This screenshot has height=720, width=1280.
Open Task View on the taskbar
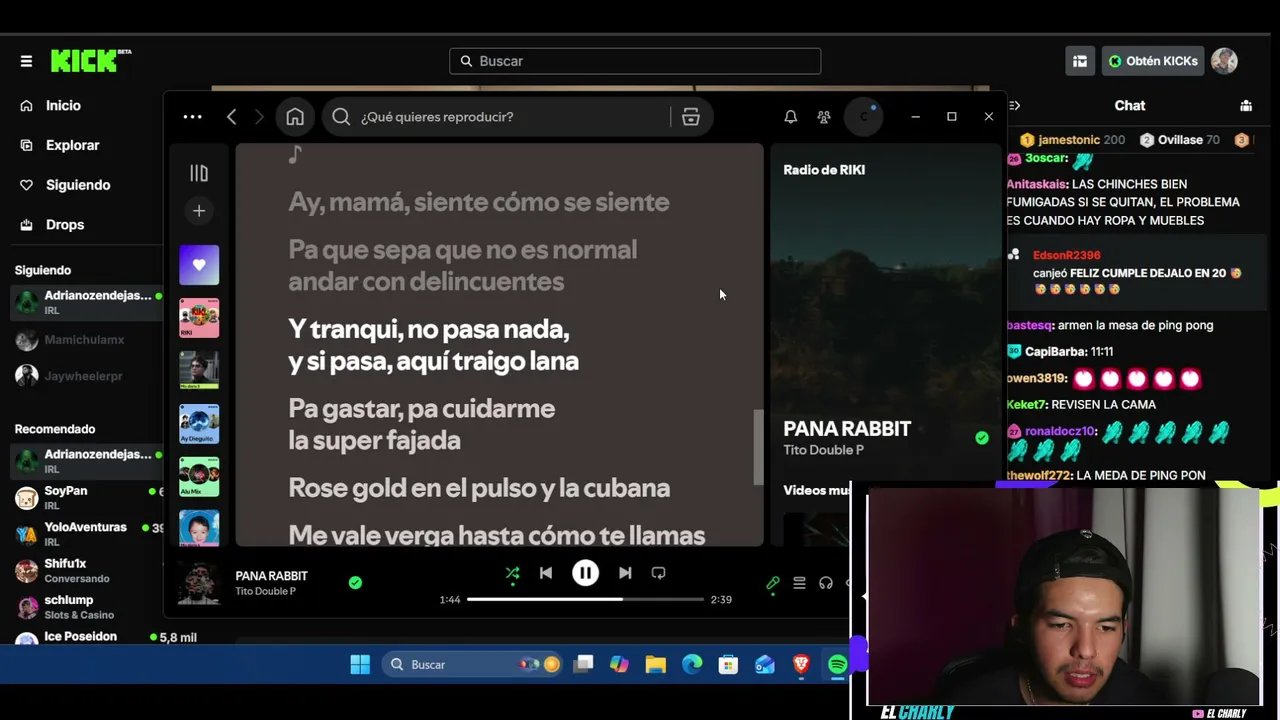[x=584, y=664]
